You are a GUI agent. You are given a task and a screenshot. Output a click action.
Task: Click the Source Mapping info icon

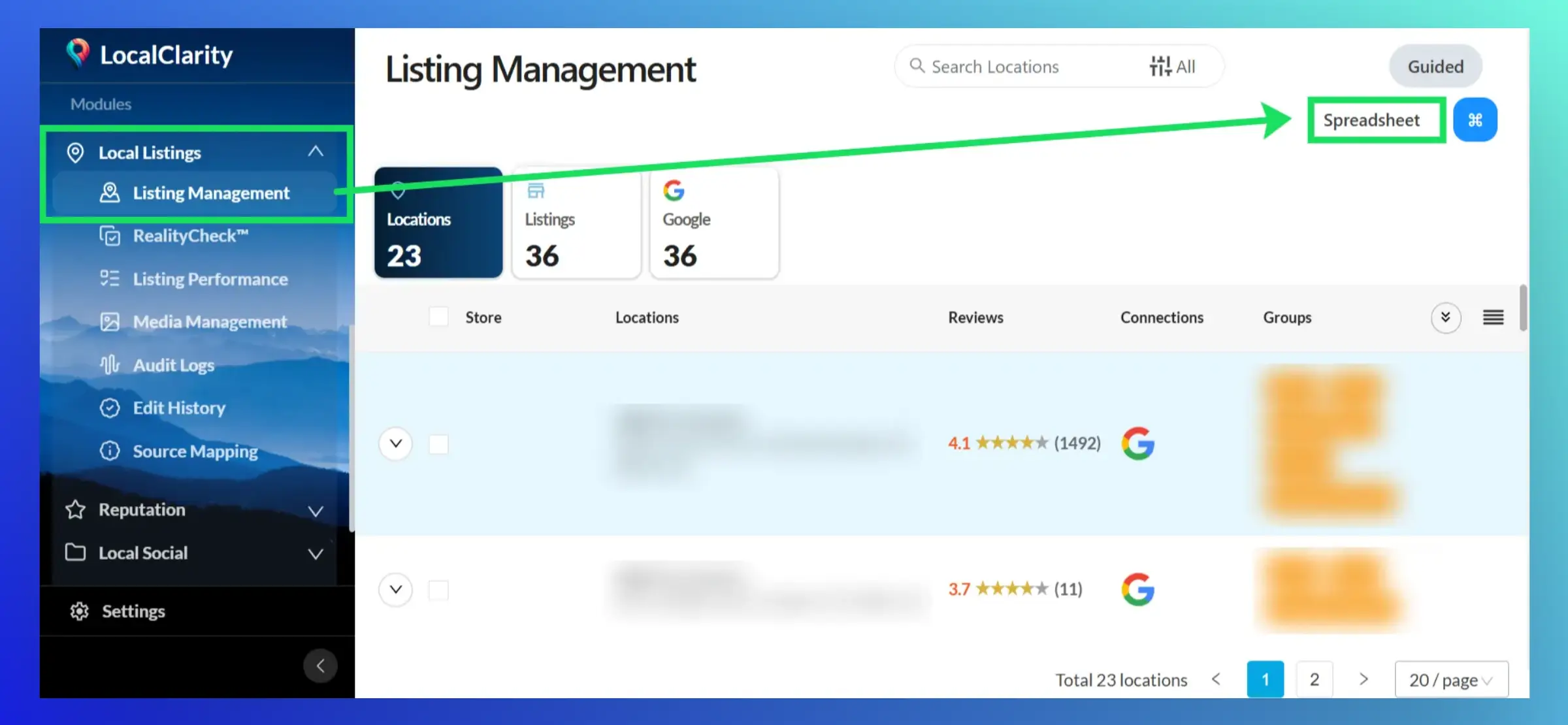click(110, 451)
